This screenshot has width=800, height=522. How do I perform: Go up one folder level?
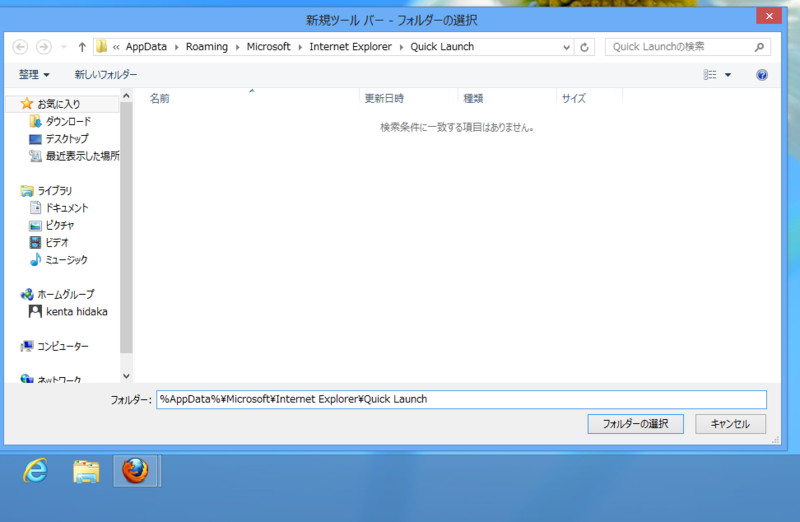click(82, 47)
